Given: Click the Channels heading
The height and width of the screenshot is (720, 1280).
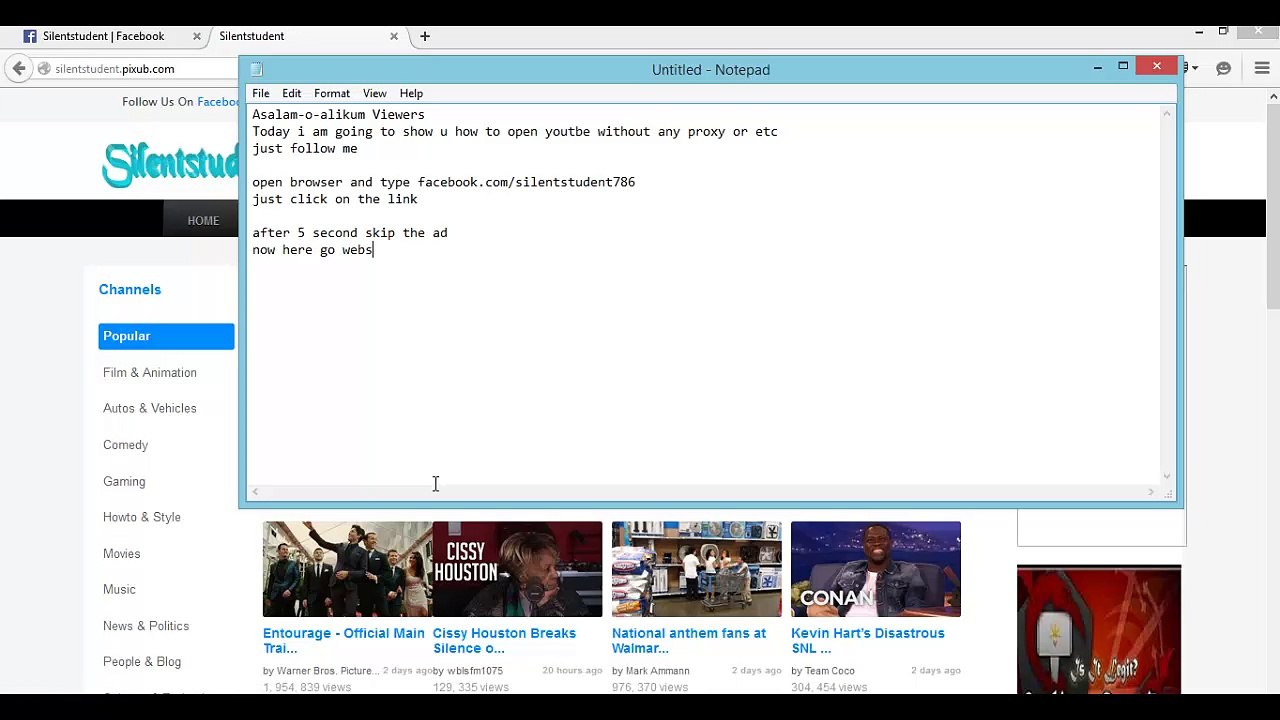Looking at the screenshot, I should point(130,289).
